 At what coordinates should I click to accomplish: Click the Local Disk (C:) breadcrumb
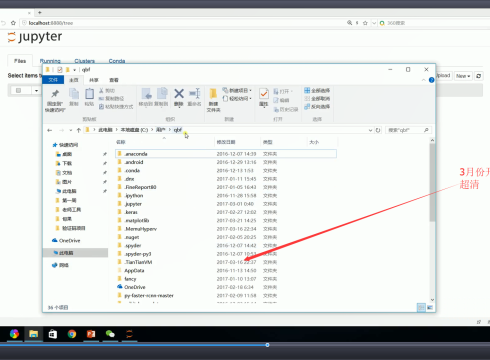pos(134,130)
